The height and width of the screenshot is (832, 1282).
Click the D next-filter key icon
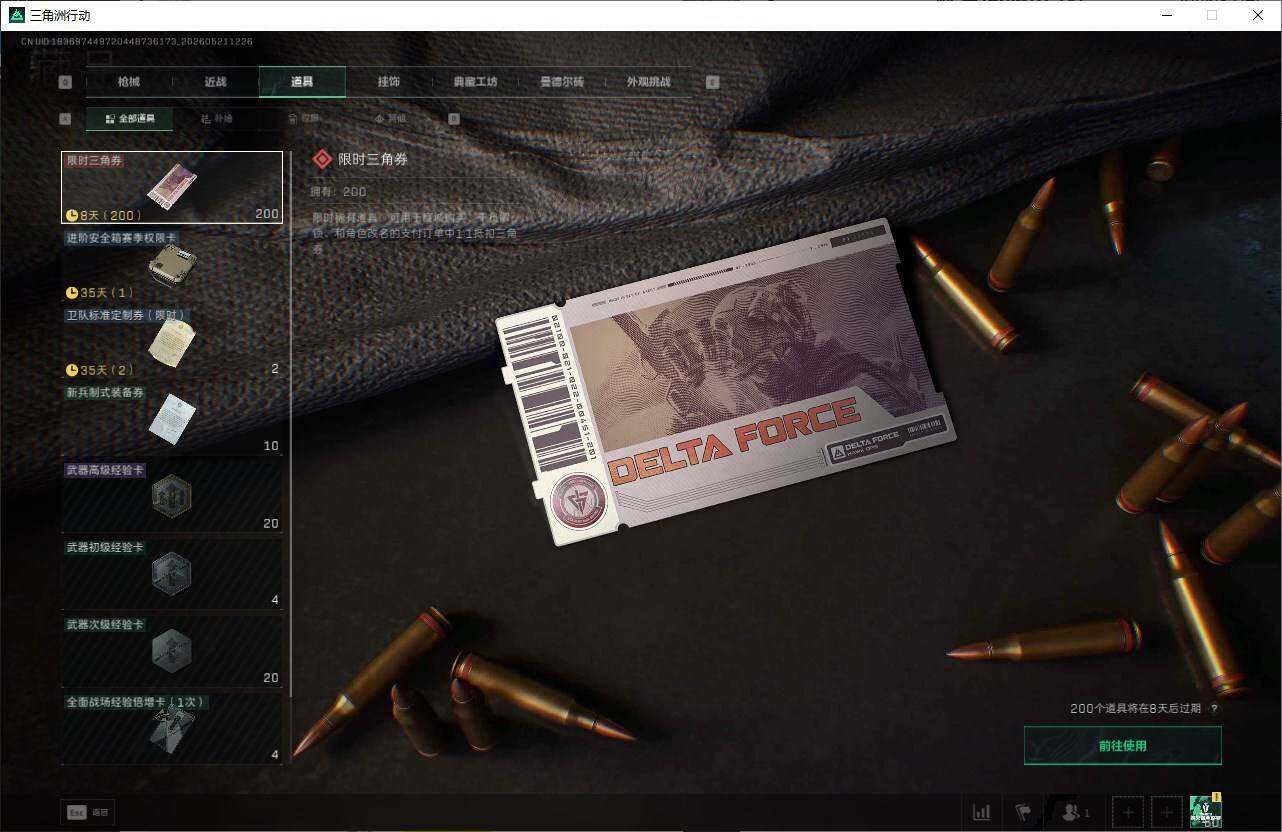click(454, 119)
